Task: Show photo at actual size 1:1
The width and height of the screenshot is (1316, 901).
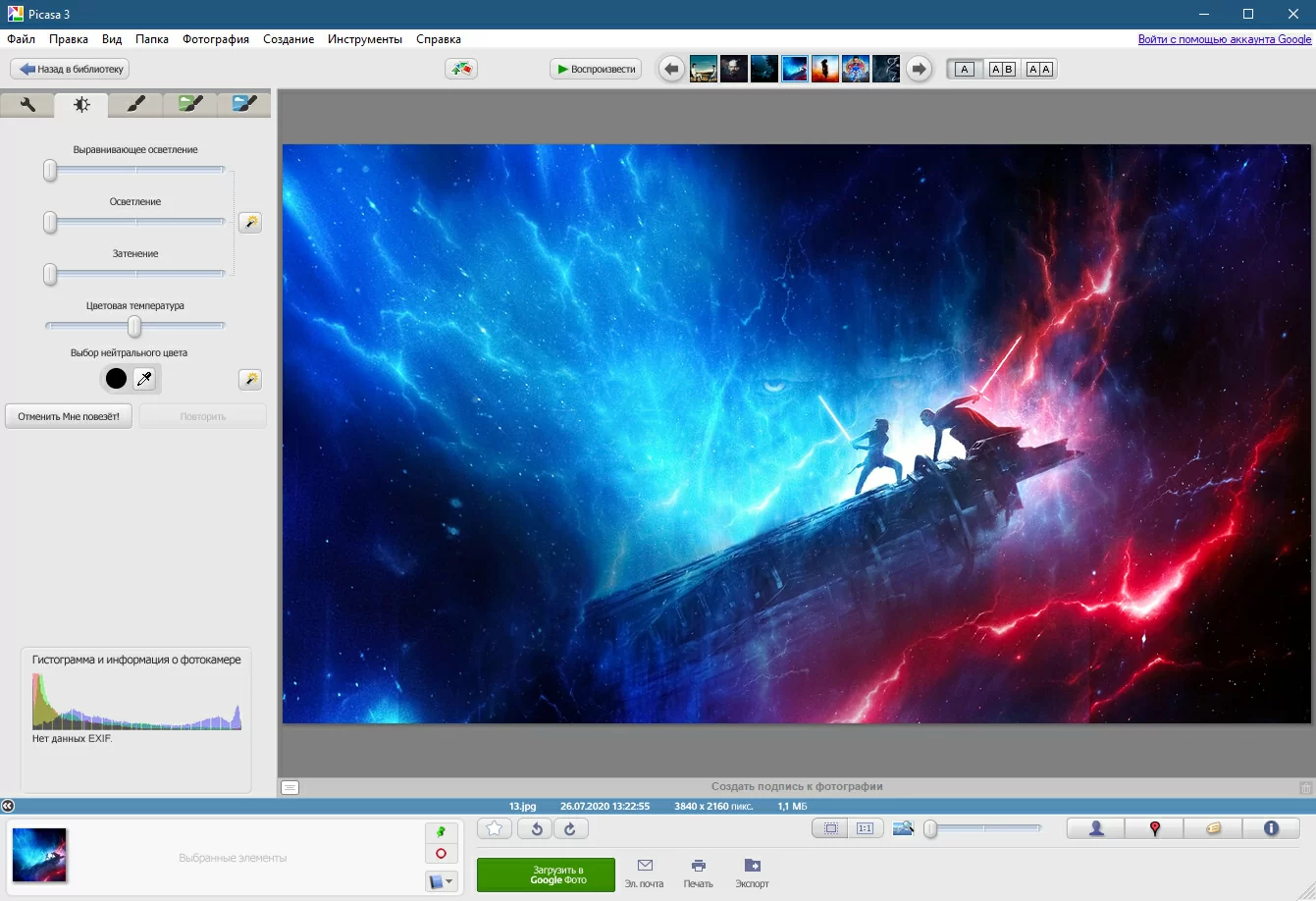Action: (x=866, y=828)
